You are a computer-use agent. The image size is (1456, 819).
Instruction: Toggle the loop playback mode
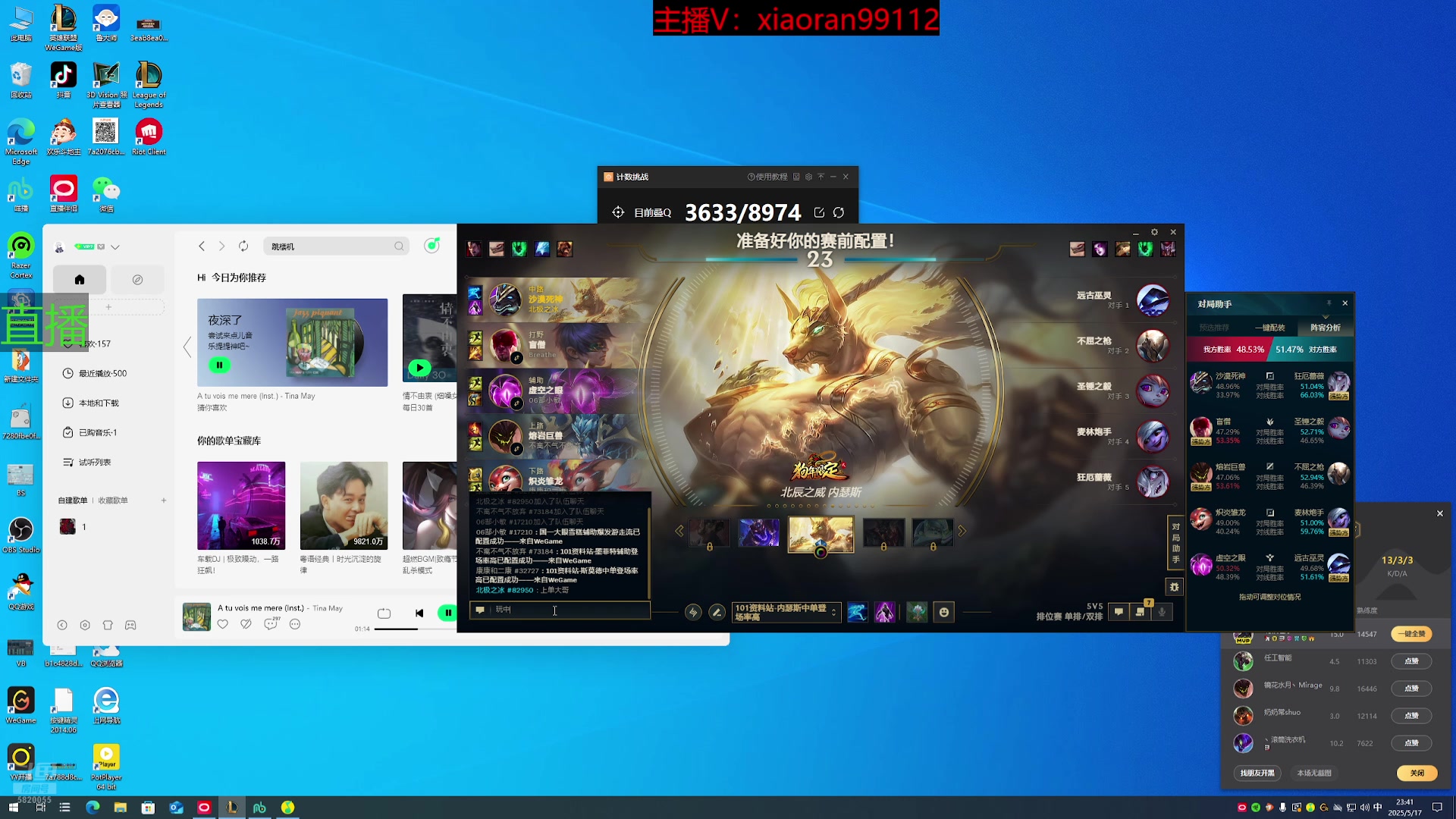384,613
